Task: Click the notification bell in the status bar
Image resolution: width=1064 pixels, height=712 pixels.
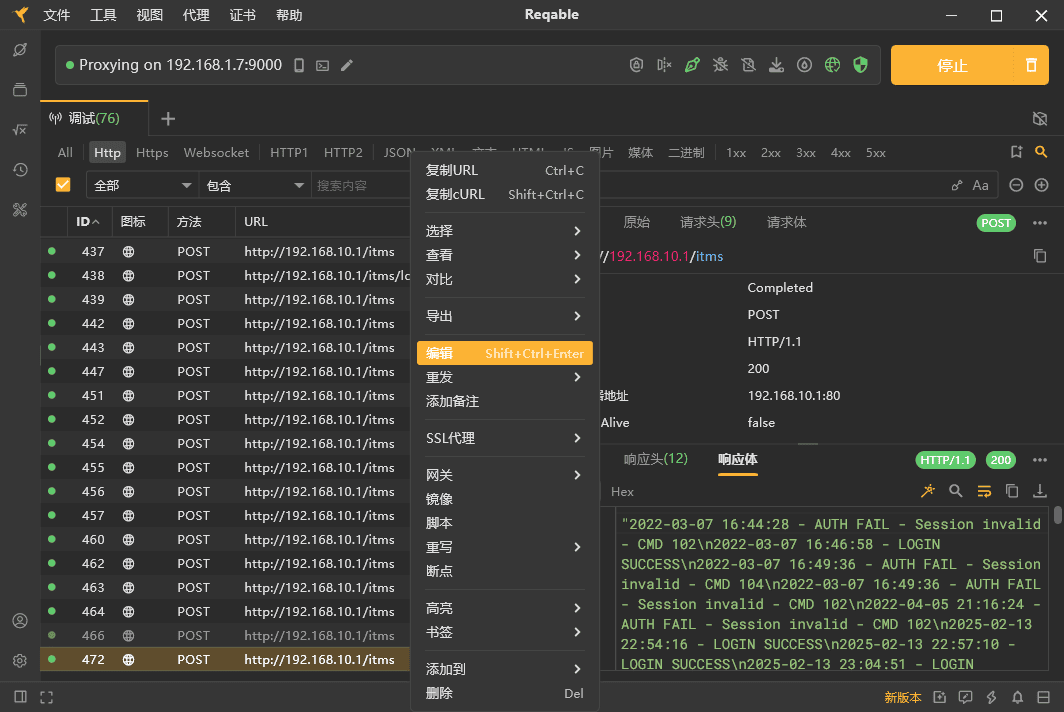Action: tap(1017, 697)
